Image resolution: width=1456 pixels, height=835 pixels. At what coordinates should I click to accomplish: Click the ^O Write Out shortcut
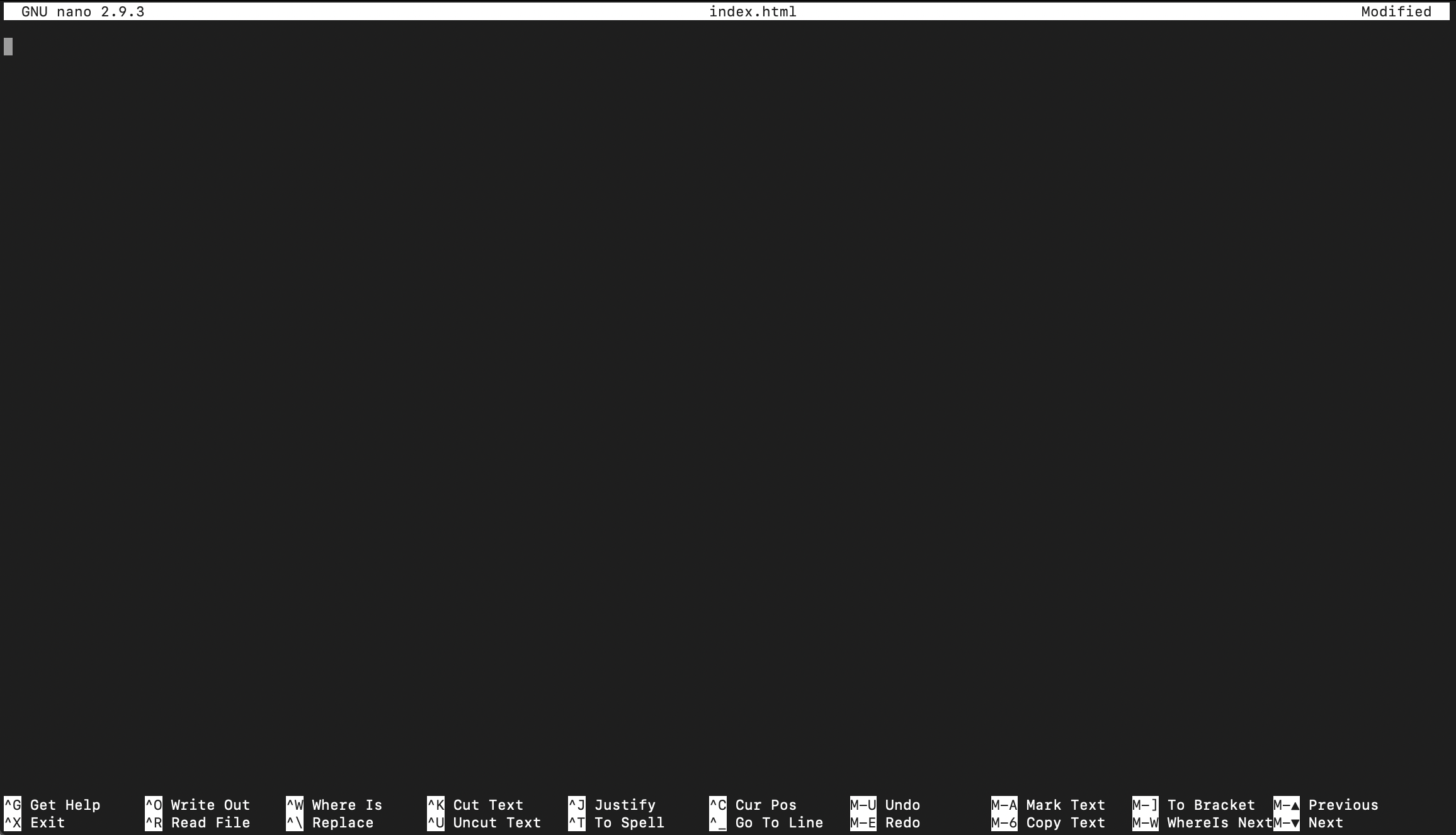point(198,805)
